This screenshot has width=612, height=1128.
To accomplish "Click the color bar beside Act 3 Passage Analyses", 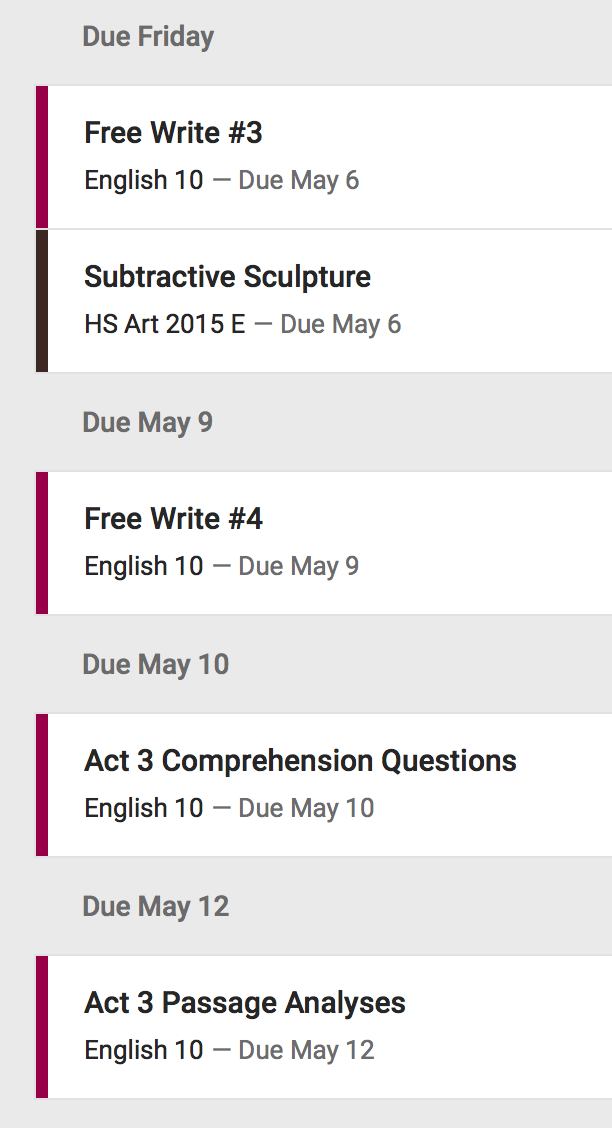I will pyautogui.click(x=42, y=1027).
